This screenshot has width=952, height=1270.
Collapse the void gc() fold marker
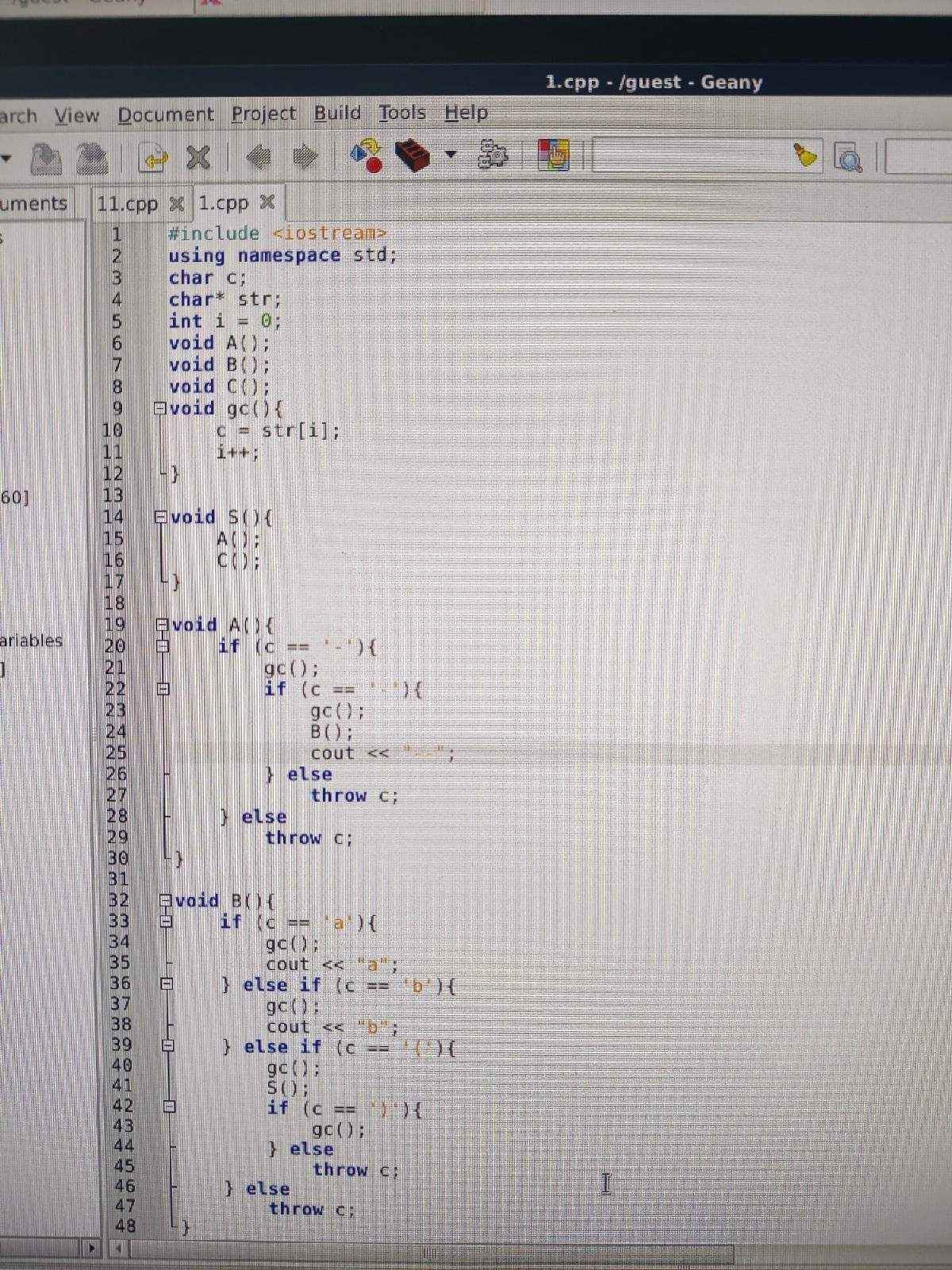pyautogui.click(x=159, y=409)
